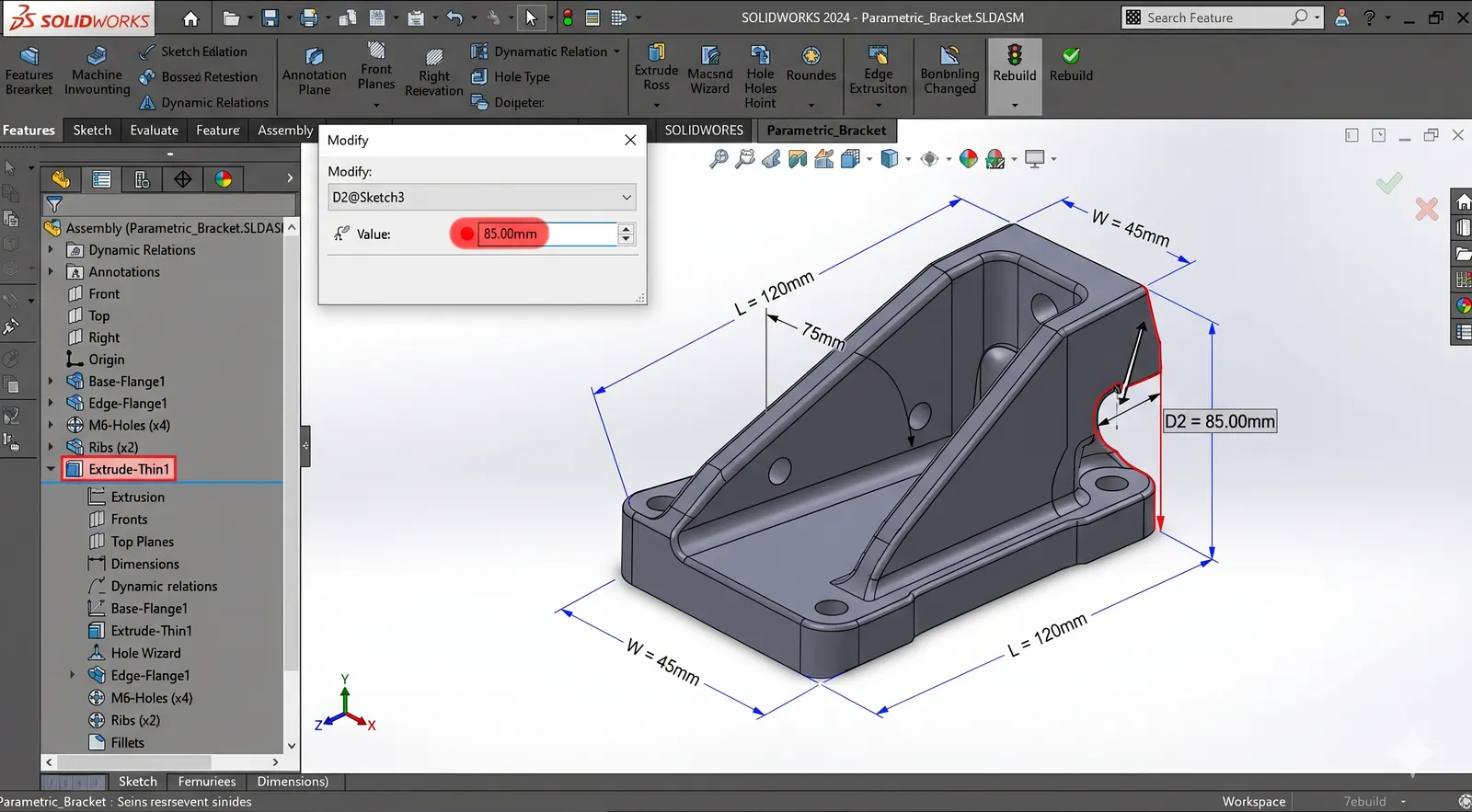
Task: Click the Zoom to Area icon in view toolbar
Action: coord(745,159)
